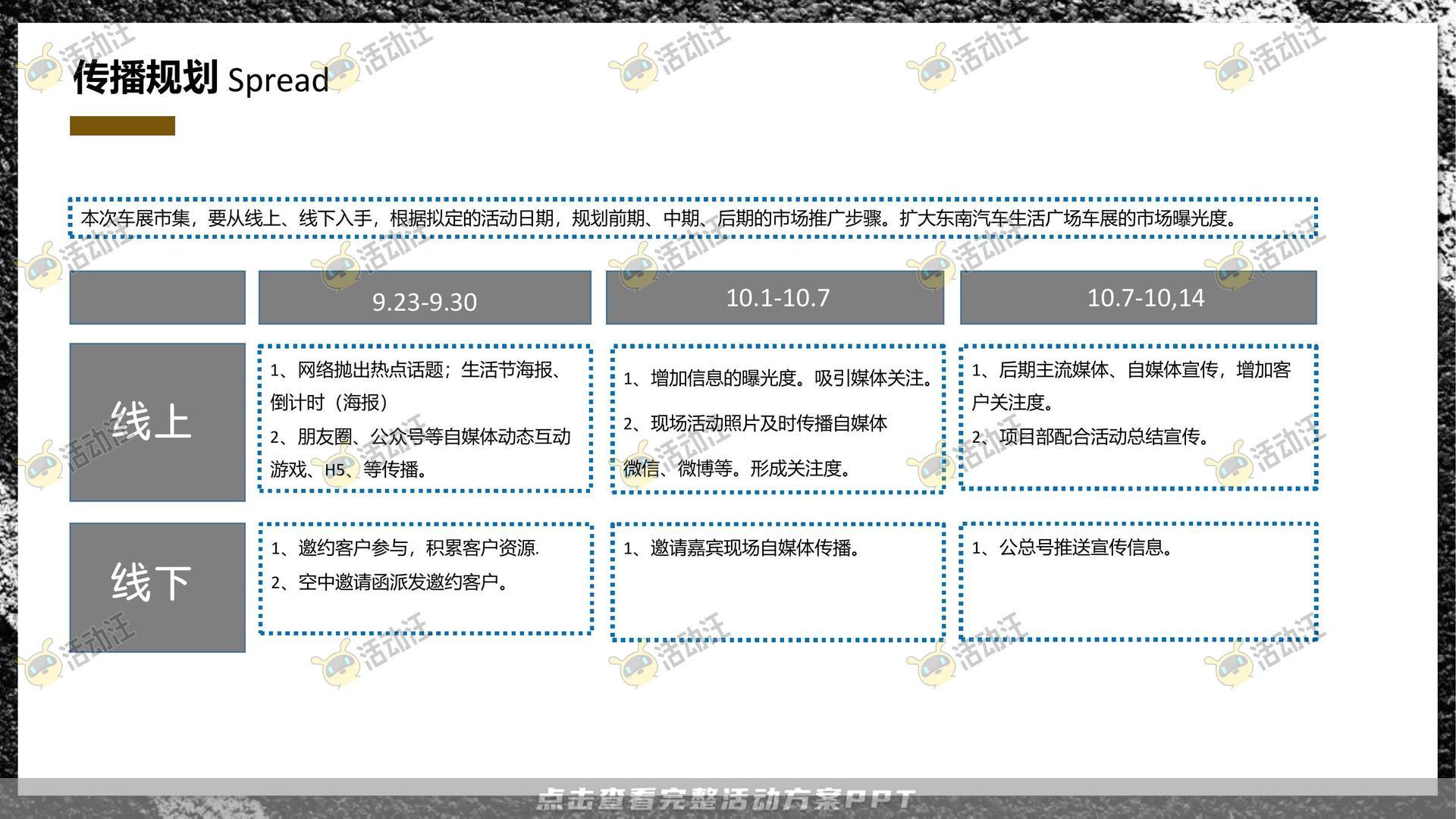Click the text 增加信息的曝光度。吸引媒体关注
Viewport: 1456px width, 819px height.
777,378
